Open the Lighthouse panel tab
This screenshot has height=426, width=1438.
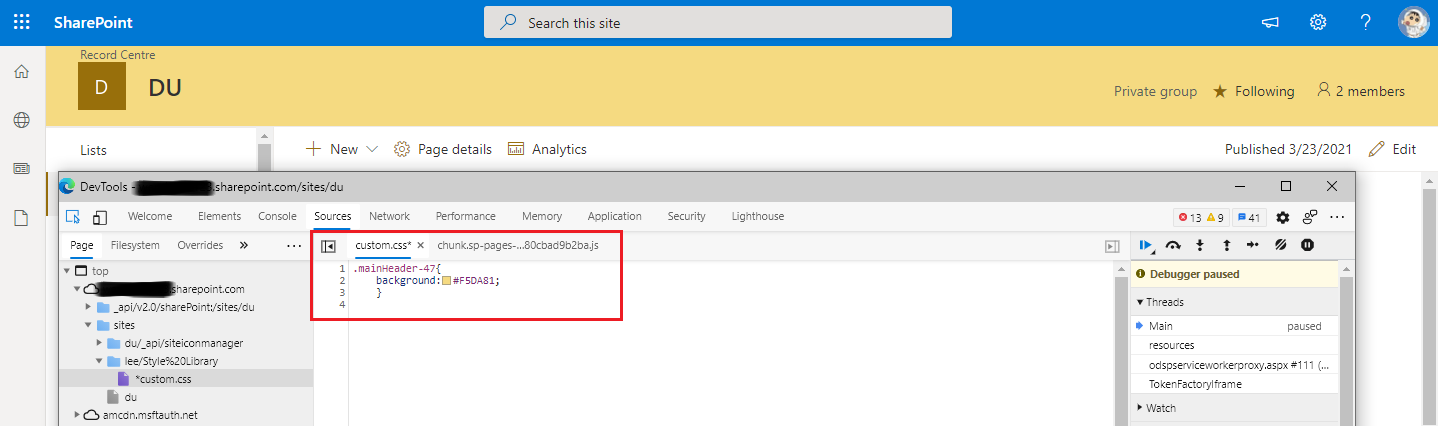(x=757, y=216)
